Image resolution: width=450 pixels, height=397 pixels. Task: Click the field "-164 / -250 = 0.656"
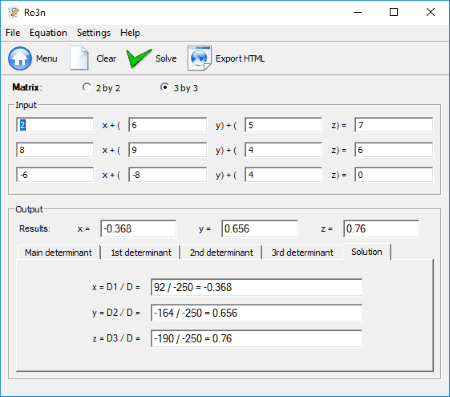click(256, 313)
